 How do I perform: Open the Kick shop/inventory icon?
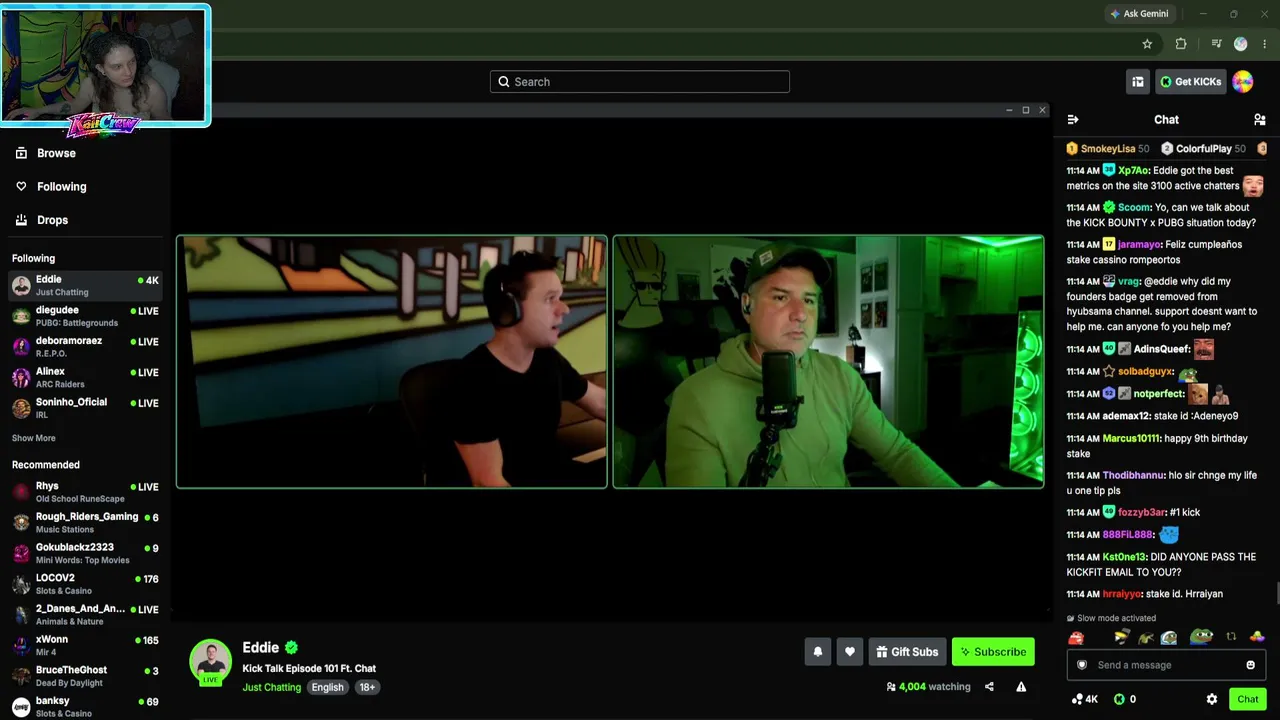click(x=1137, y=82)
